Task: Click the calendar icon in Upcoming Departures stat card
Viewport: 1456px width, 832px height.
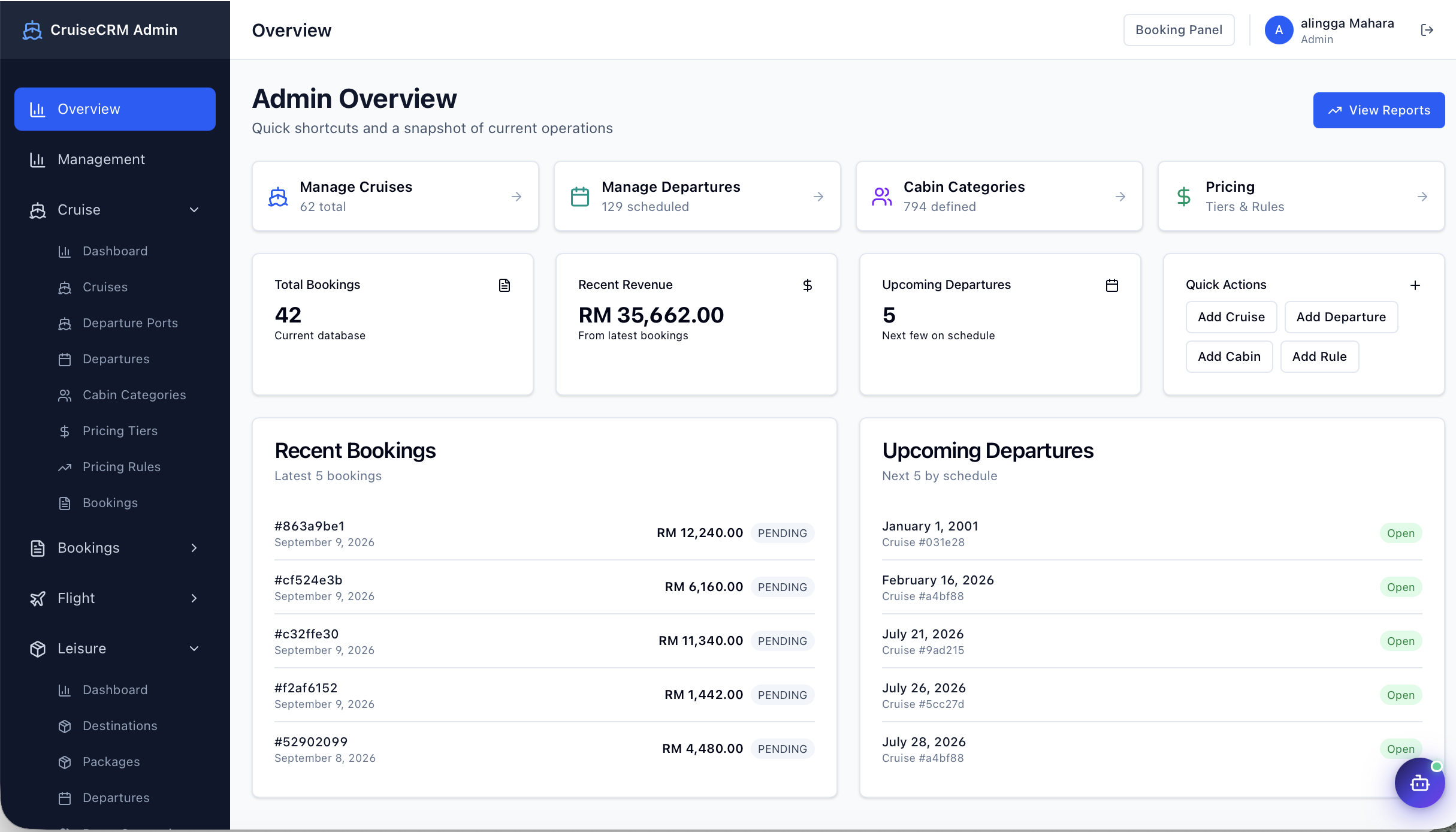Action: [1112, 285]
